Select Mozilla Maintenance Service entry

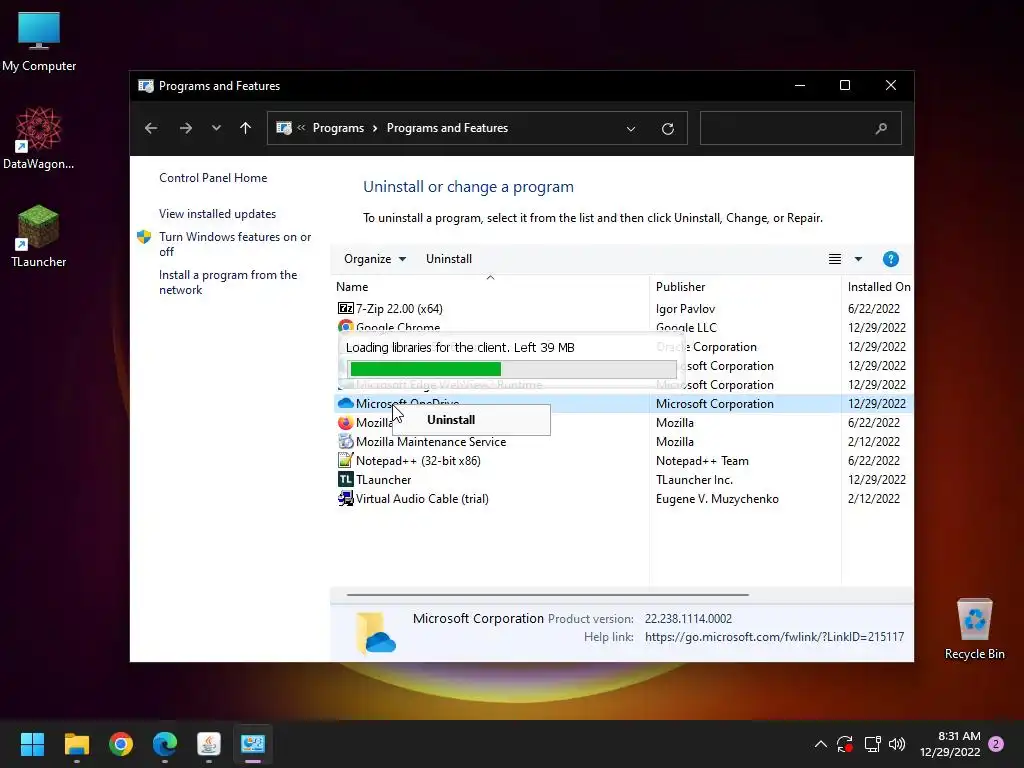[431, 441]
